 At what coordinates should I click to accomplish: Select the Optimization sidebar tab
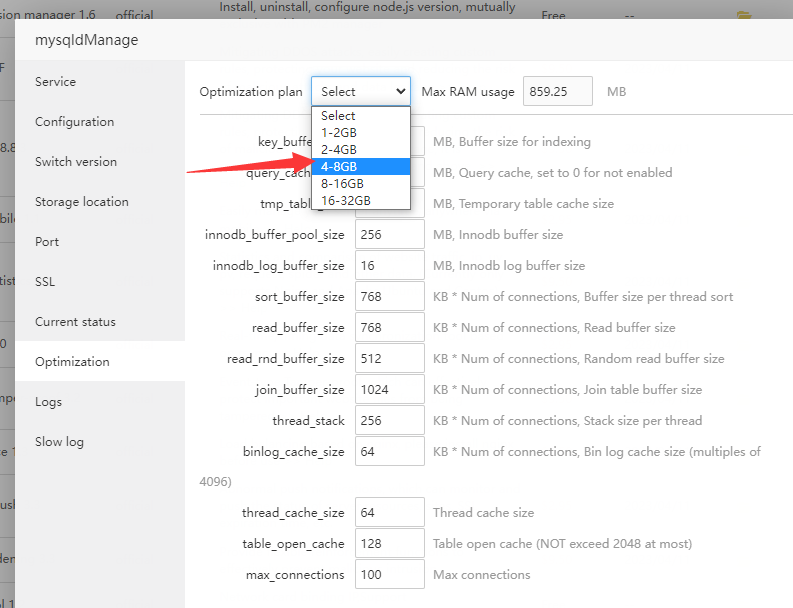(100, 361)
